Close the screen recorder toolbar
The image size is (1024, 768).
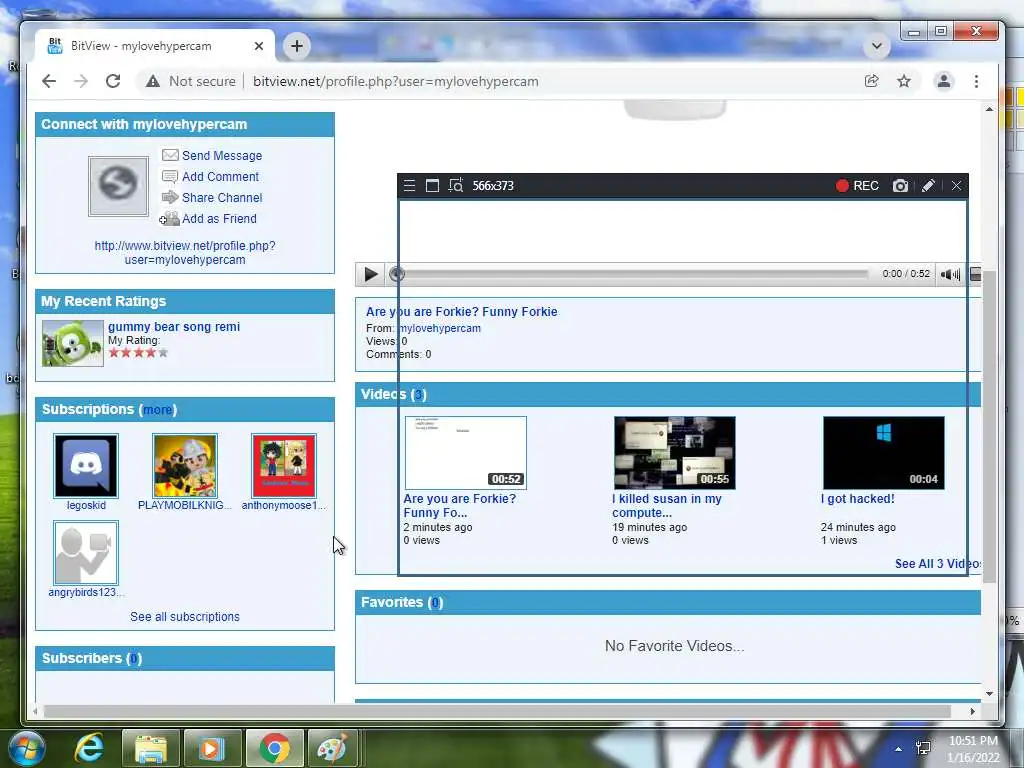(956, 185)
